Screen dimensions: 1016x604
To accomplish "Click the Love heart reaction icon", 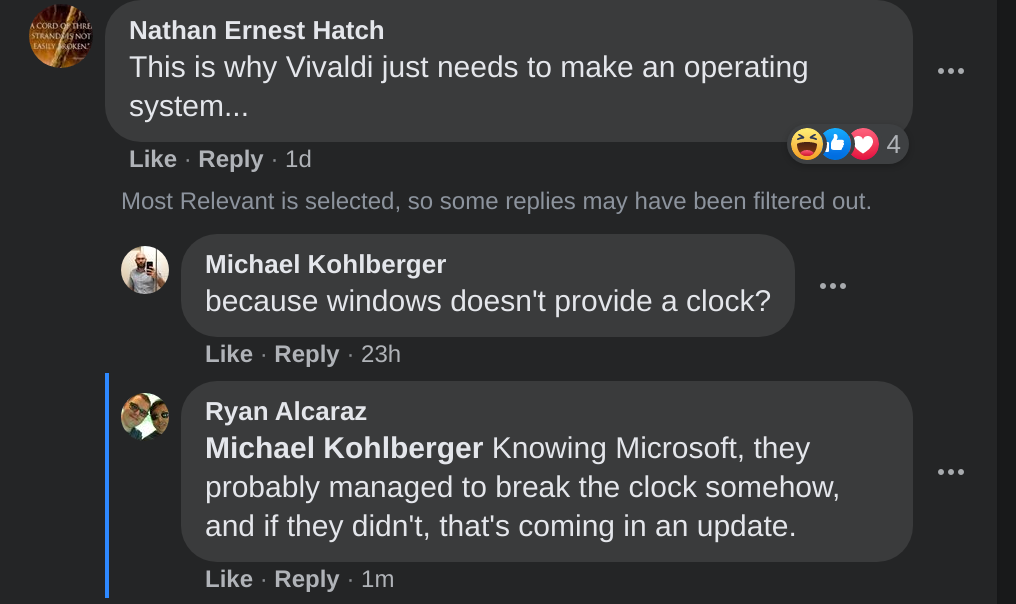I will coord(863,145).
